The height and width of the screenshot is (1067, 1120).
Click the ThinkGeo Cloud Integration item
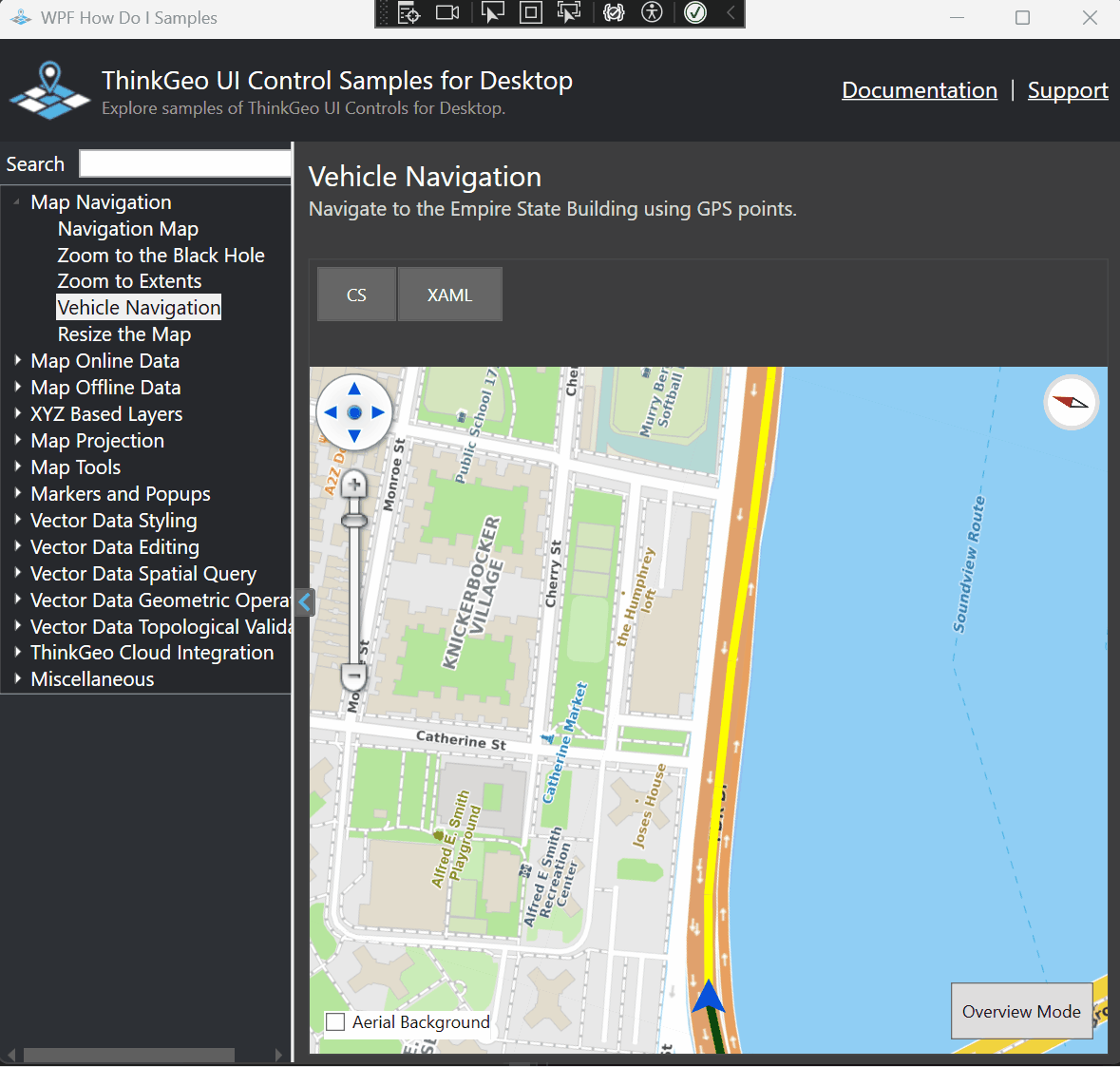click(x=152, y=653)
